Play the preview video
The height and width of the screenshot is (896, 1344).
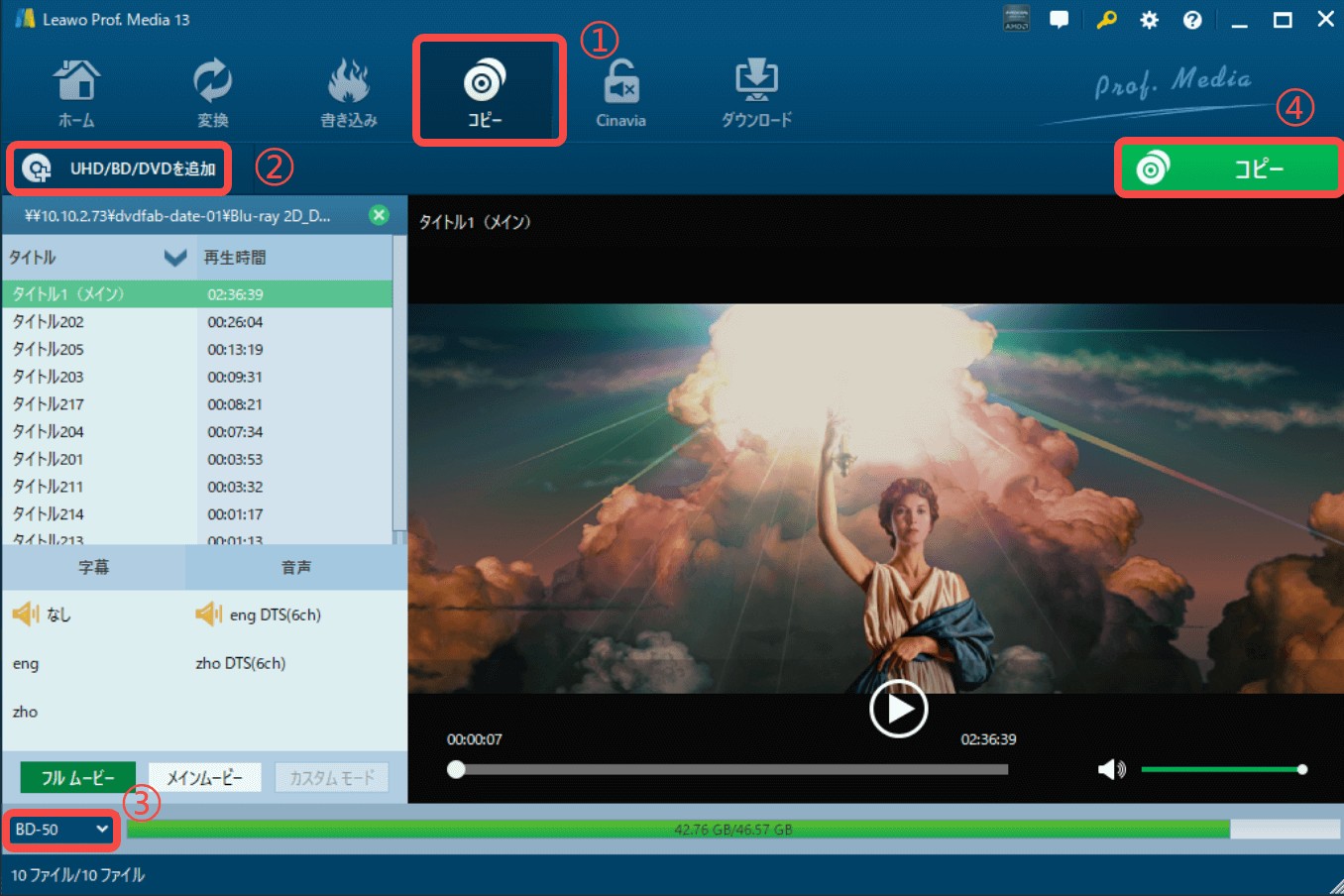(x=898, y=709)
